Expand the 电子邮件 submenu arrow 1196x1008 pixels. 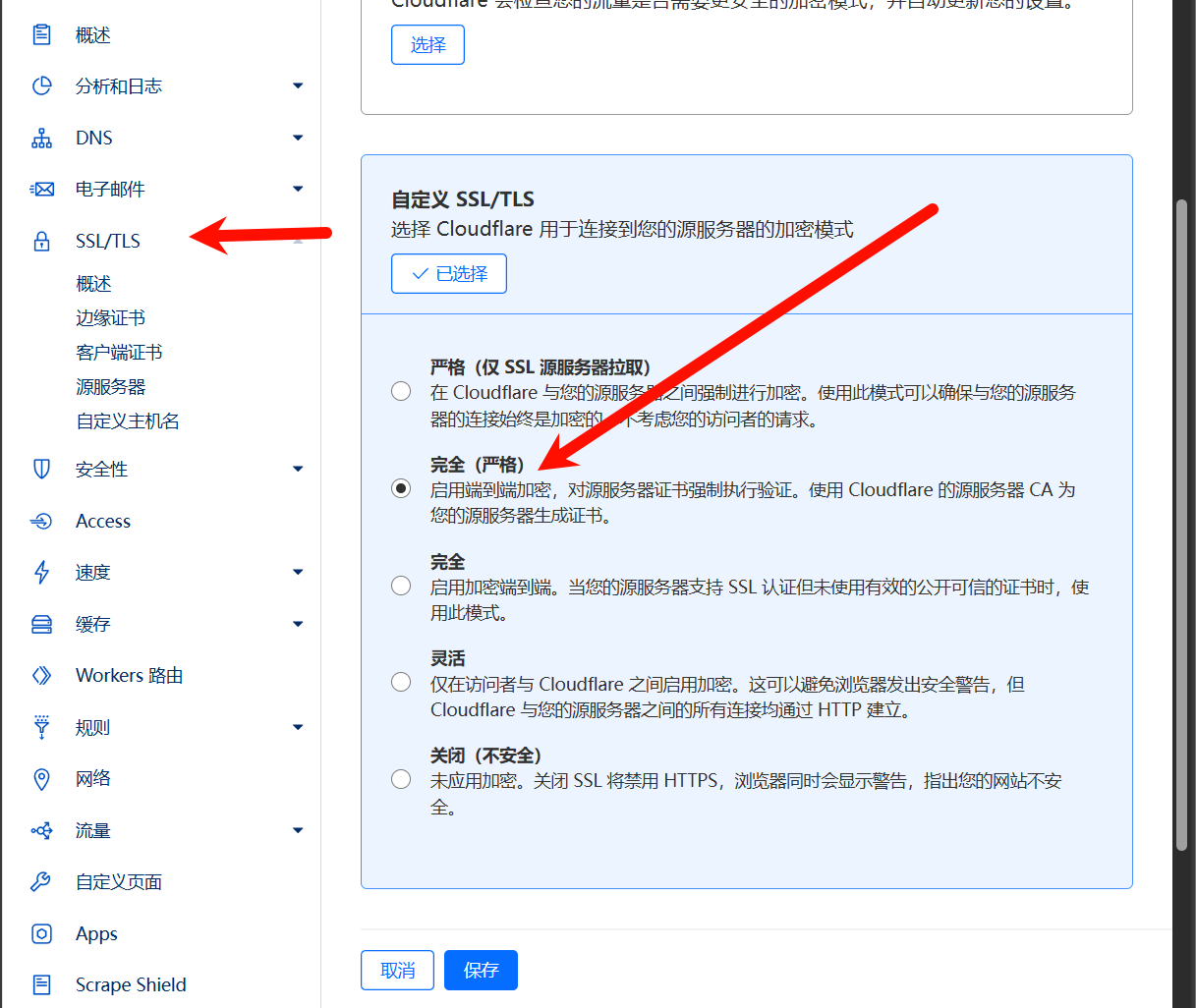coord(298,189)
